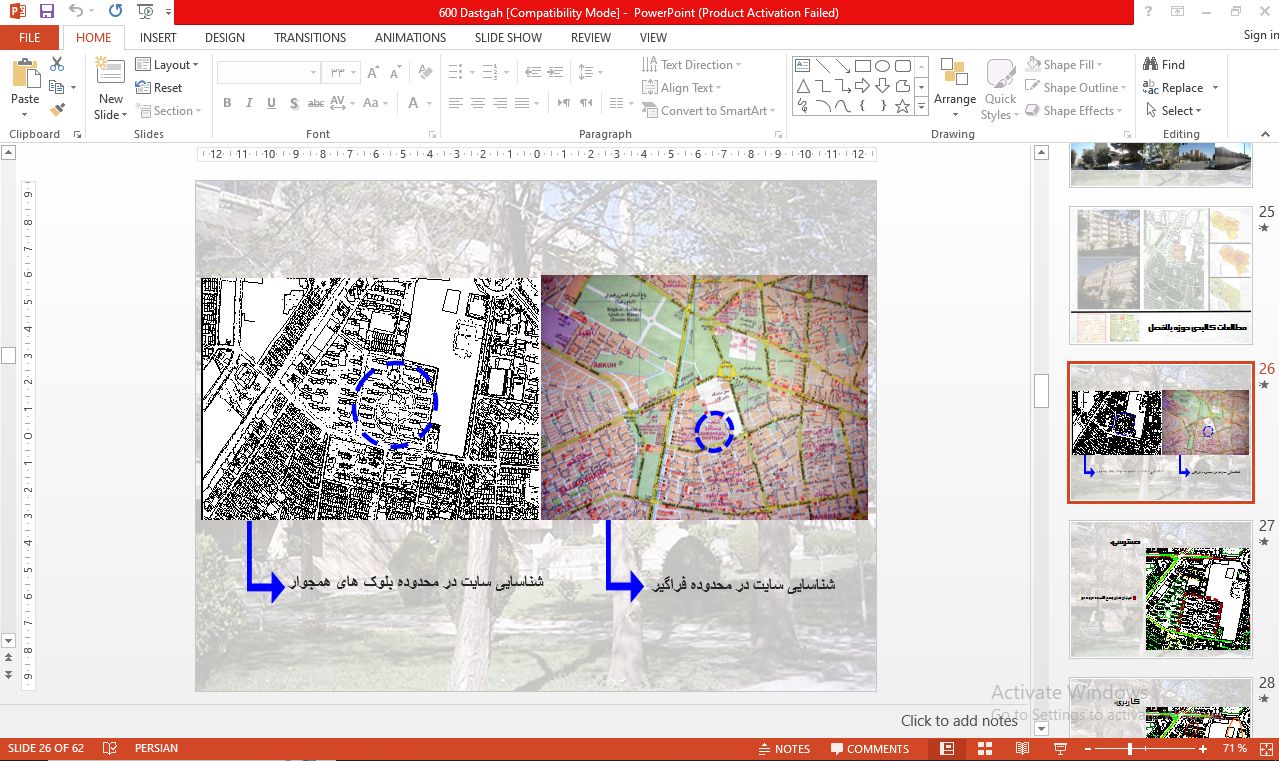Expand the Line Spacing dropdown
Image resolution: width=1279 pixels, height=761 pixels.
coord(589,72)
